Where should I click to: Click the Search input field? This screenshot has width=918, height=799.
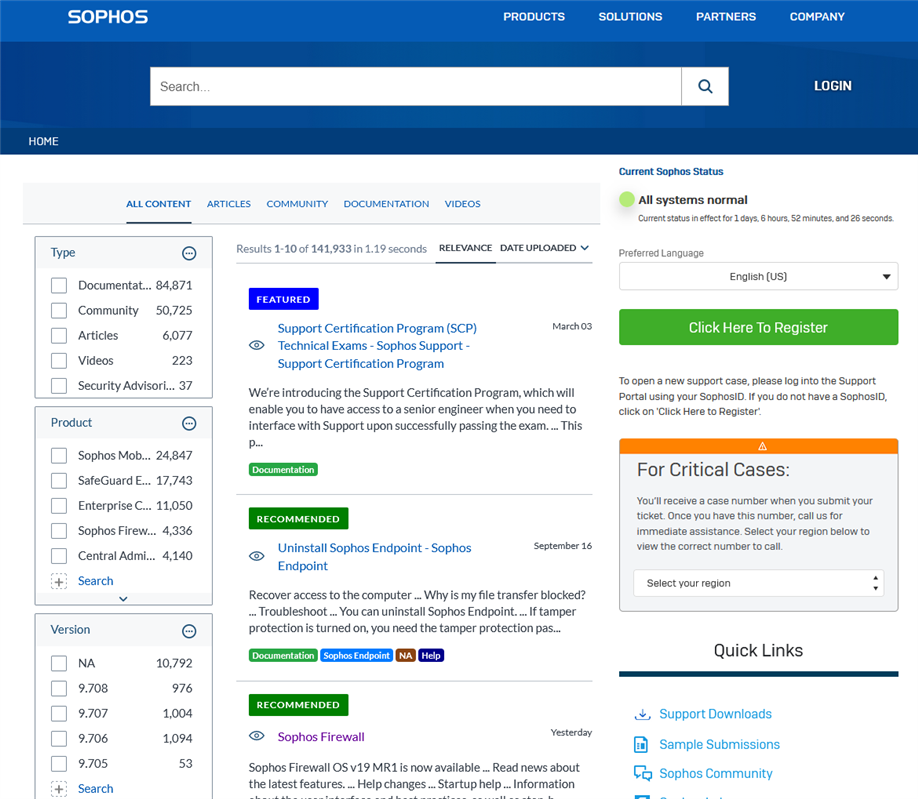(416, 87)
